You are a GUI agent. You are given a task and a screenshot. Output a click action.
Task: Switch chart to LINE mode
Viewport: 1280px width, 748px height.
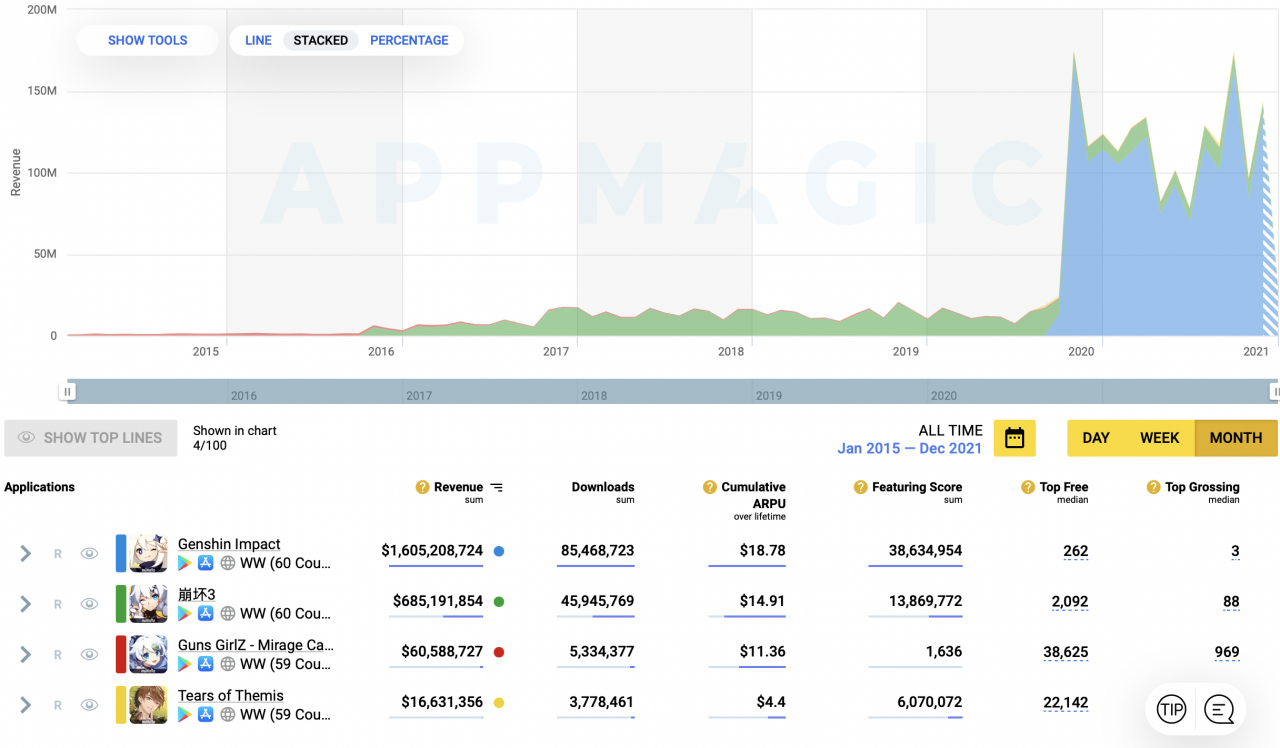(258, 40)
